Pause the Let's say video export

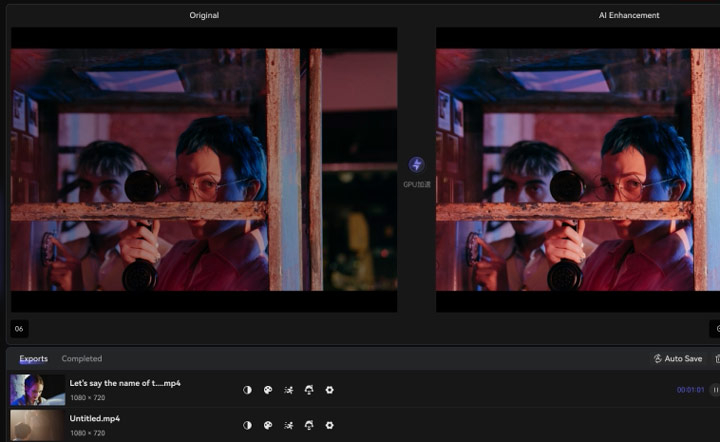[715, 390]
